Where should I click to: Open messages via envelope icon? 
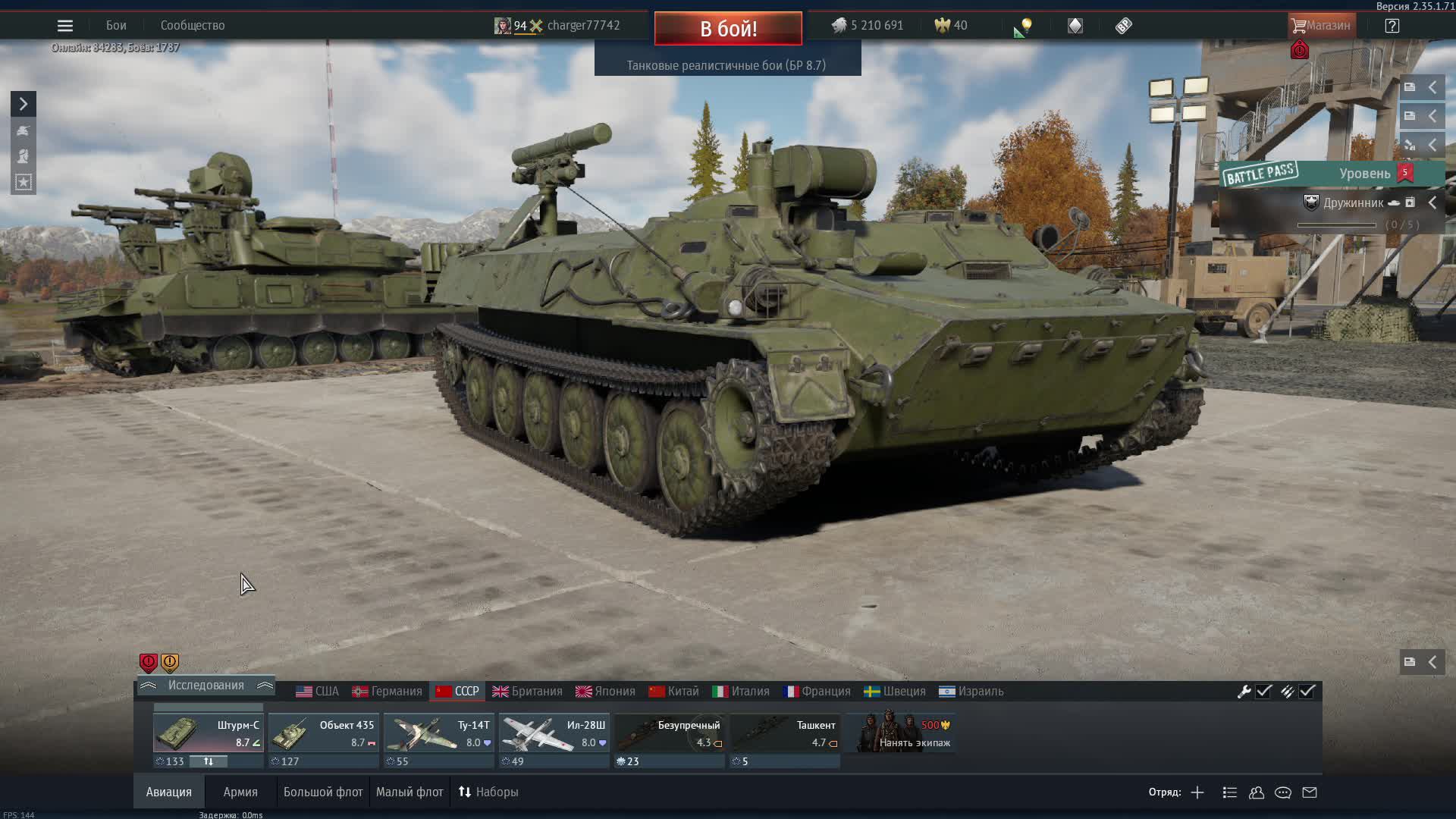point(1310,792)
